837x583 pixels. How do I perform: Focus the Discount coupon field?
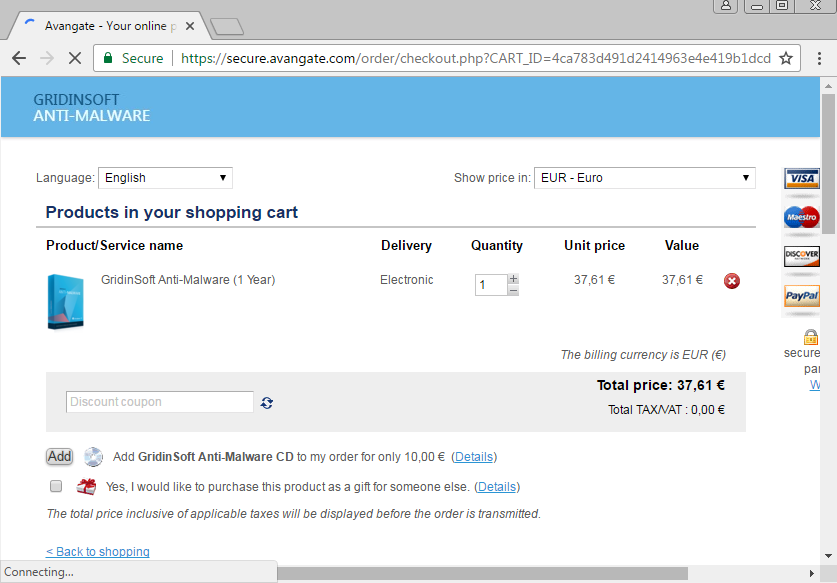click(x=160, y=402)
